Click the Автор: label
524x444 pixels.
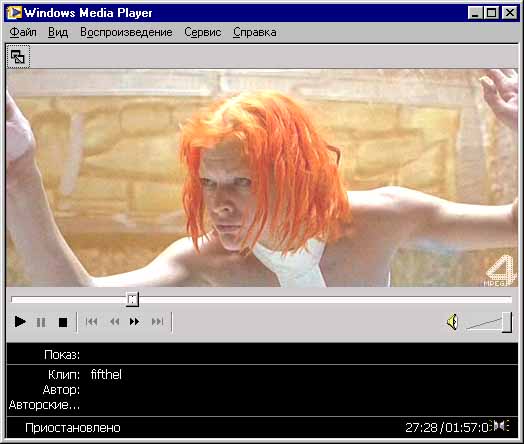point(61,390)
